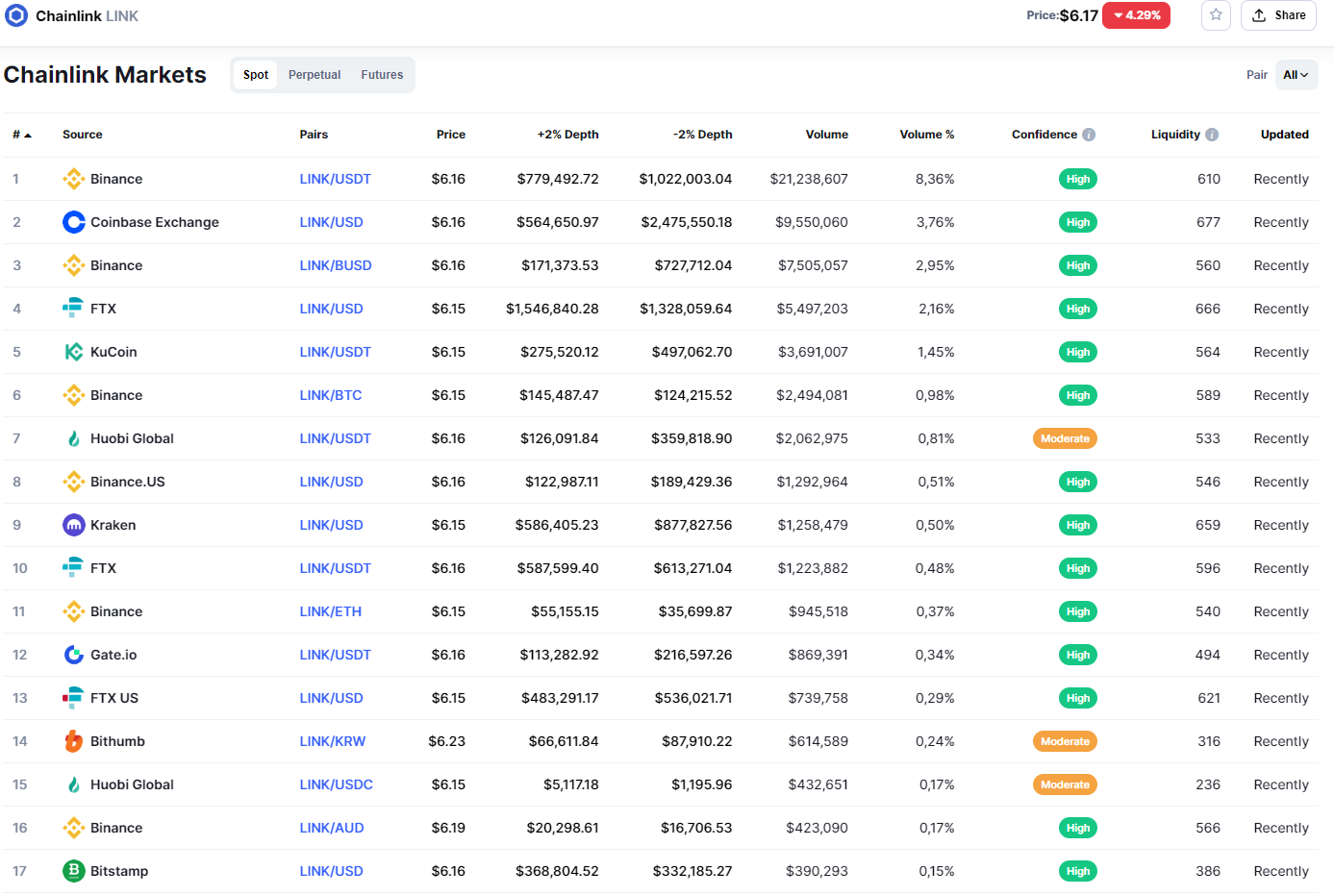The image size is (1334, 896).
Task: Sort table by Source column header
Action: pos(83,135)
